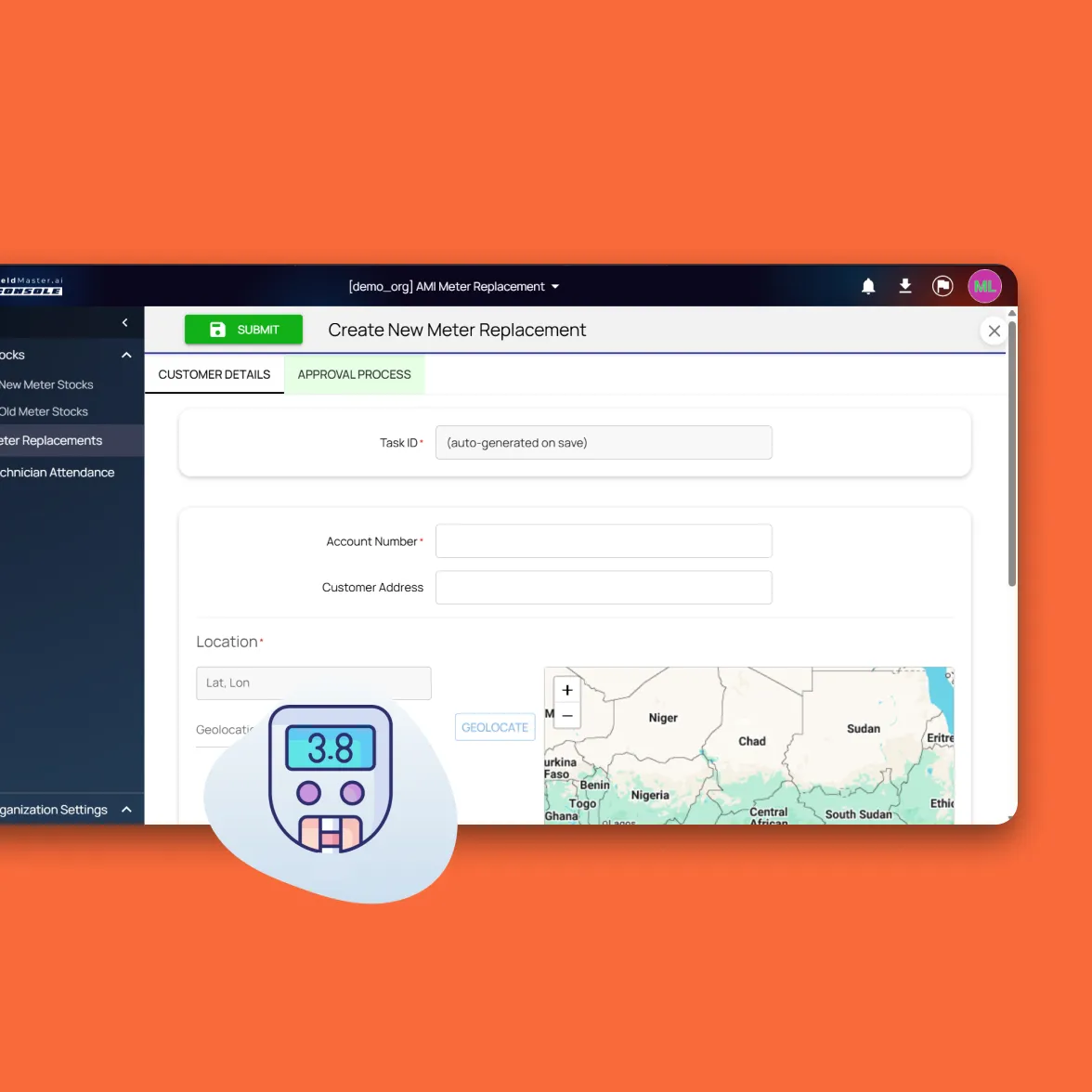Focus the Customer Address input
The image size is (1092, 1092).
point(604,587)
